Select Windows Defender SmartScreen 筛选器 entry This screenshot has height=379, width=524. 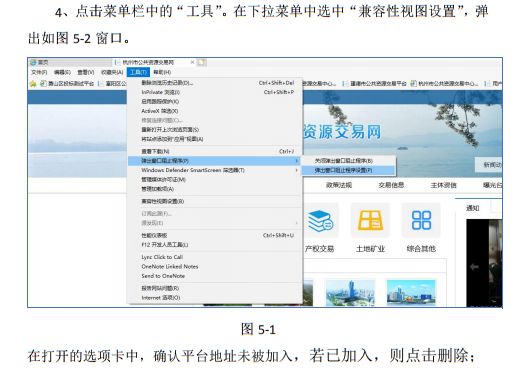215,170
